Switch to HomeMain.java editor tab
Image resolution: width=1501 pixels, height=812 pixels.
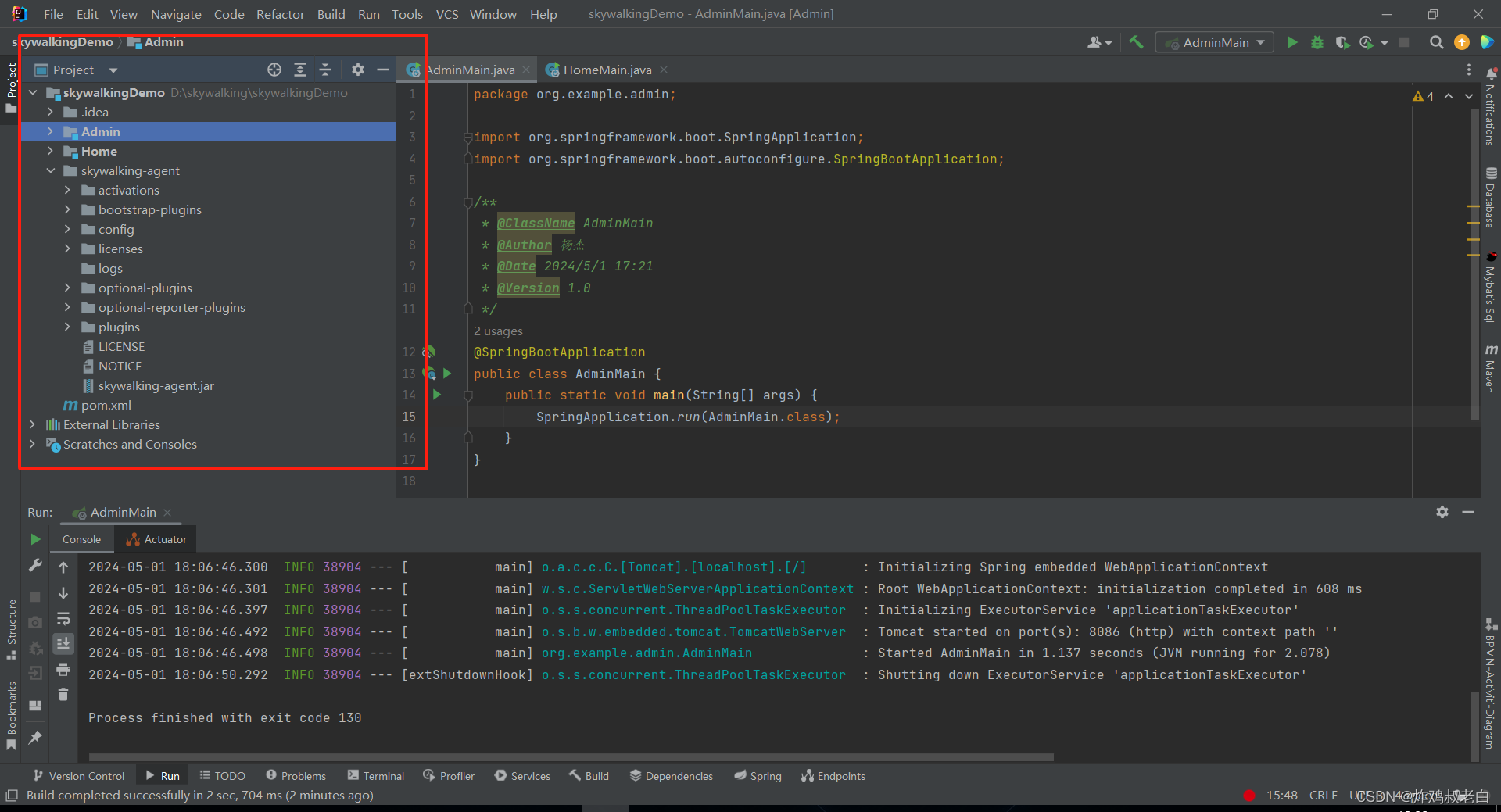pos(607,70)
